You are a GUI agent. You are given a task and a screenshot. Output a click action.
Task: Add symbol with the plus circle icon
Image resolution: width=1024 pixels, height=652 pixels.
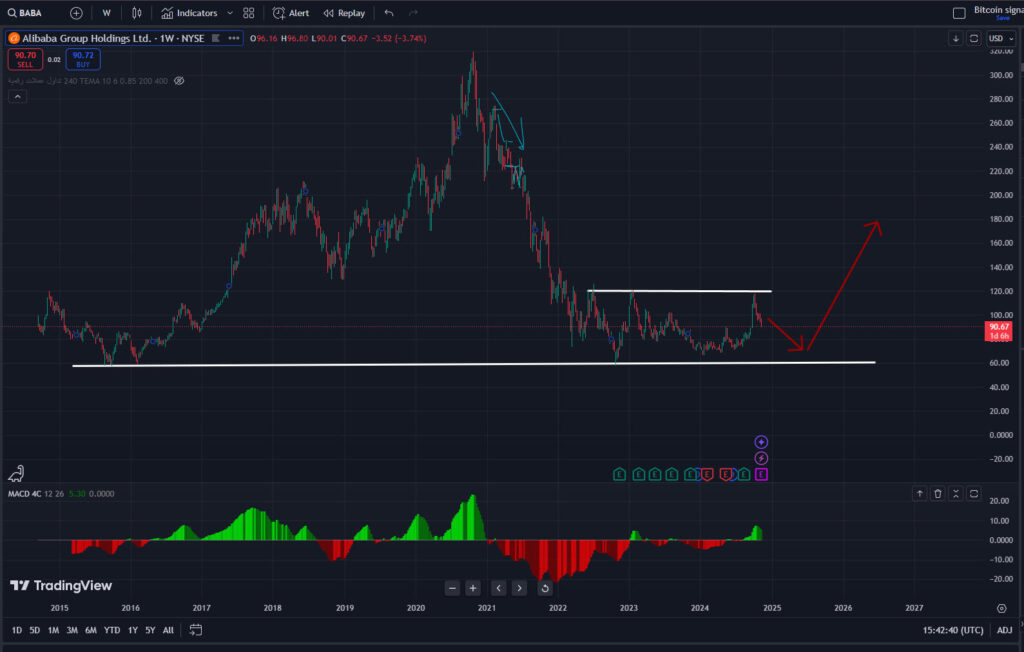tap(76, 13)
